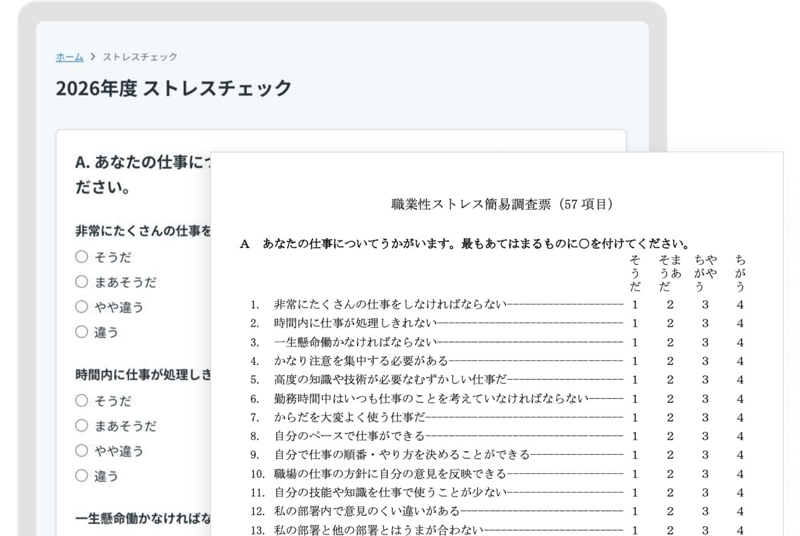Open the ホーム breadcrumb link

[69, 57]
